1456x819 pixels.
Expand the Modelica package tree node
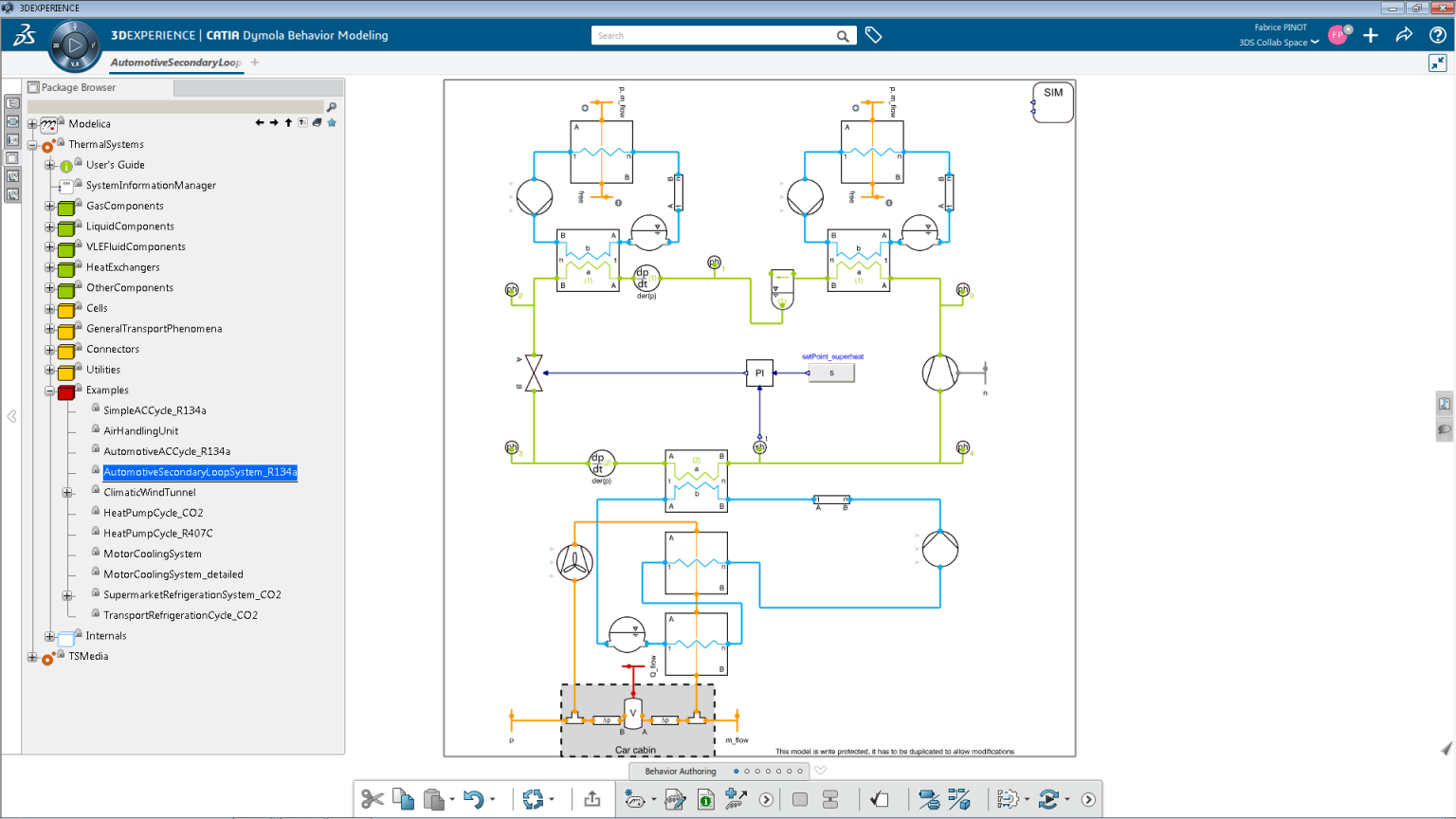pos(32,124)
